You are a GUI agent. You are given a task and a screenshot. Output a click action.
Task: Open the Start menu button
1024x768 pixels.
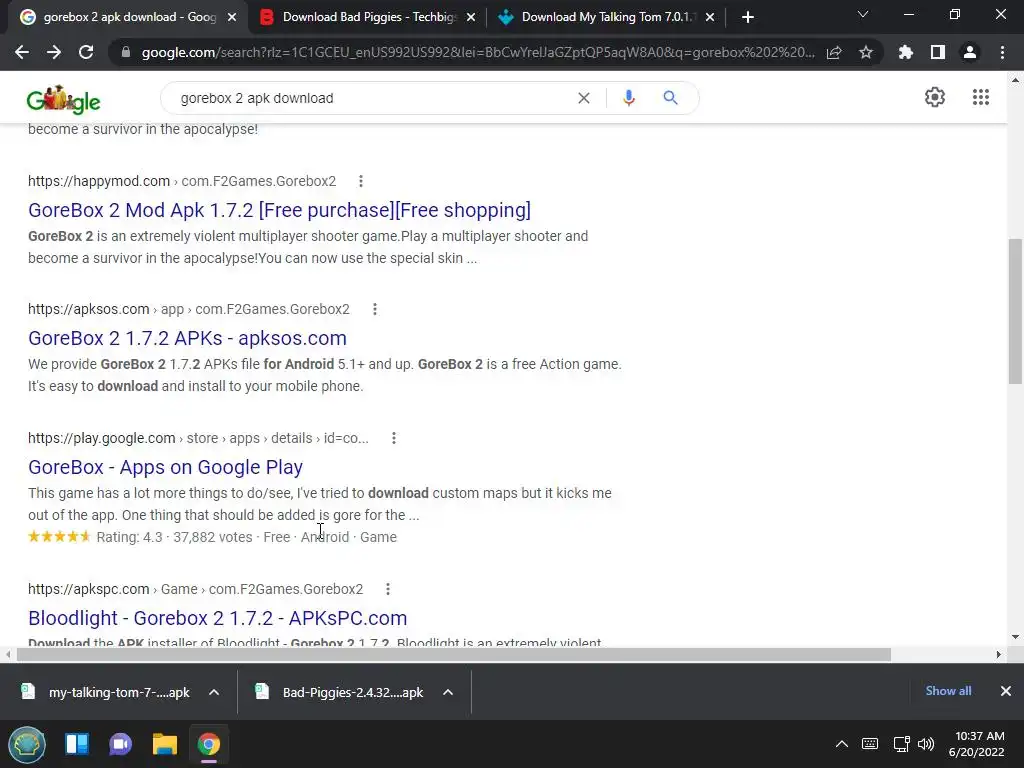pyautogui.click(x=27, y=744)
